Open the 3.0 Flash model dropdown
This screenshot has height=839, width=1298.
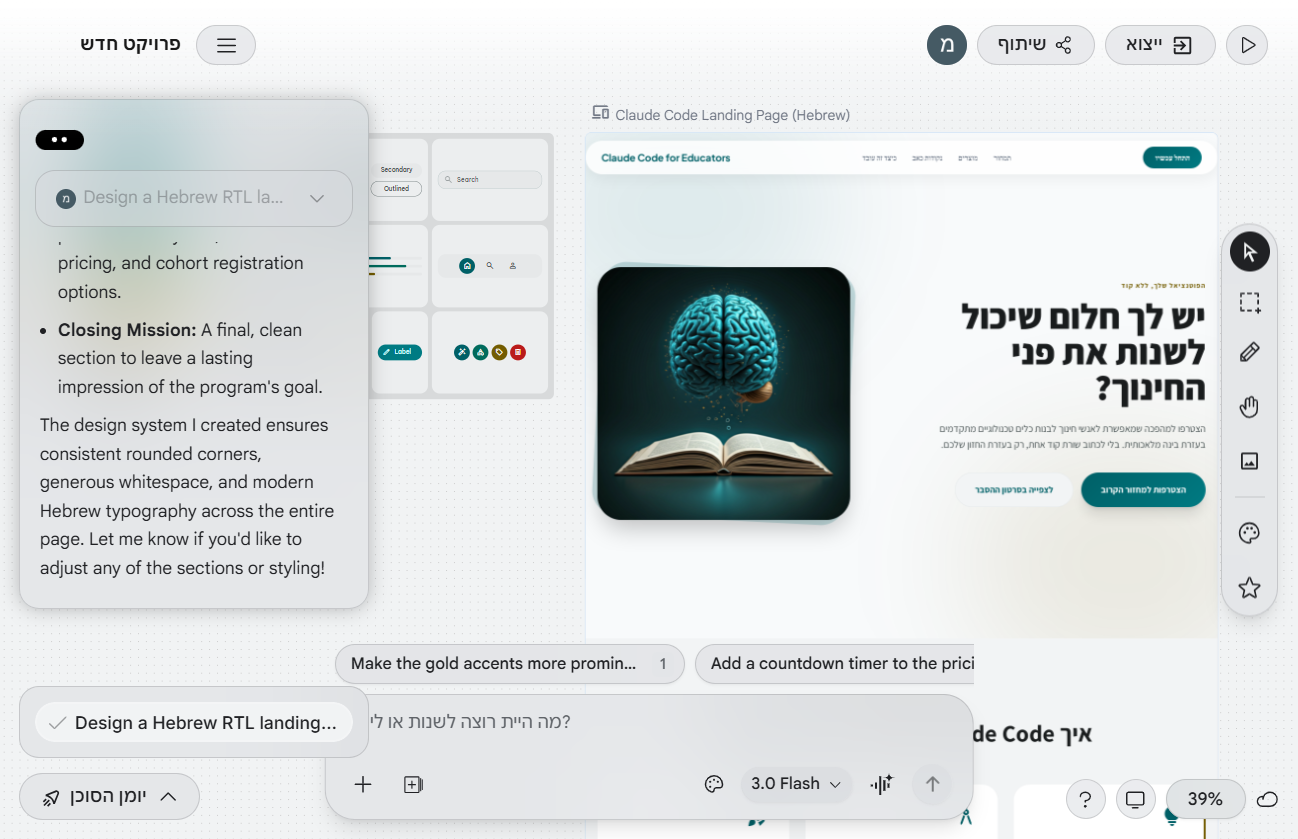click(796, 784)
